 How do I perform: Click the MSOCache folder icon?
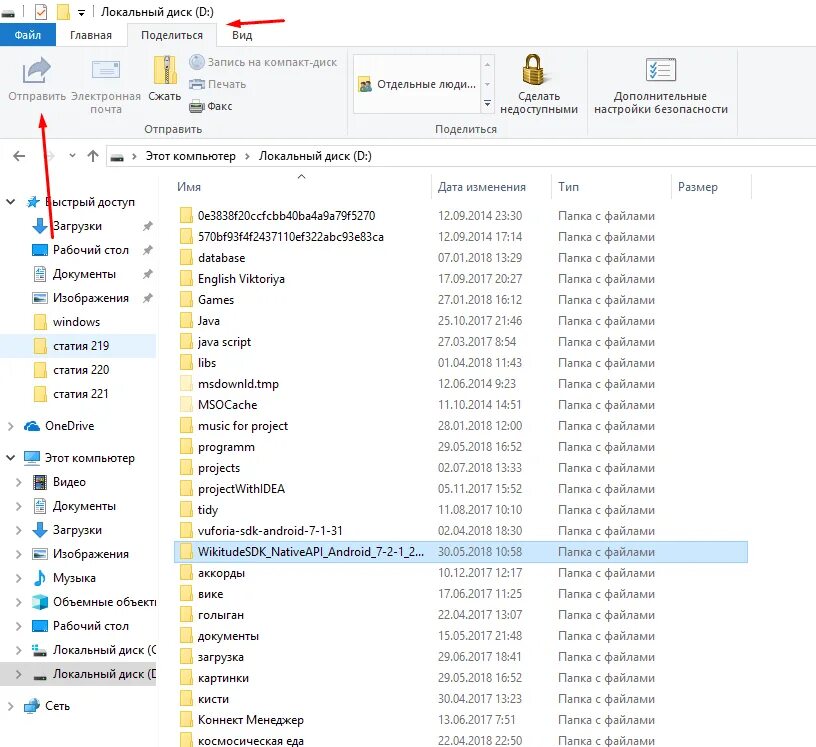click(186, 404)
